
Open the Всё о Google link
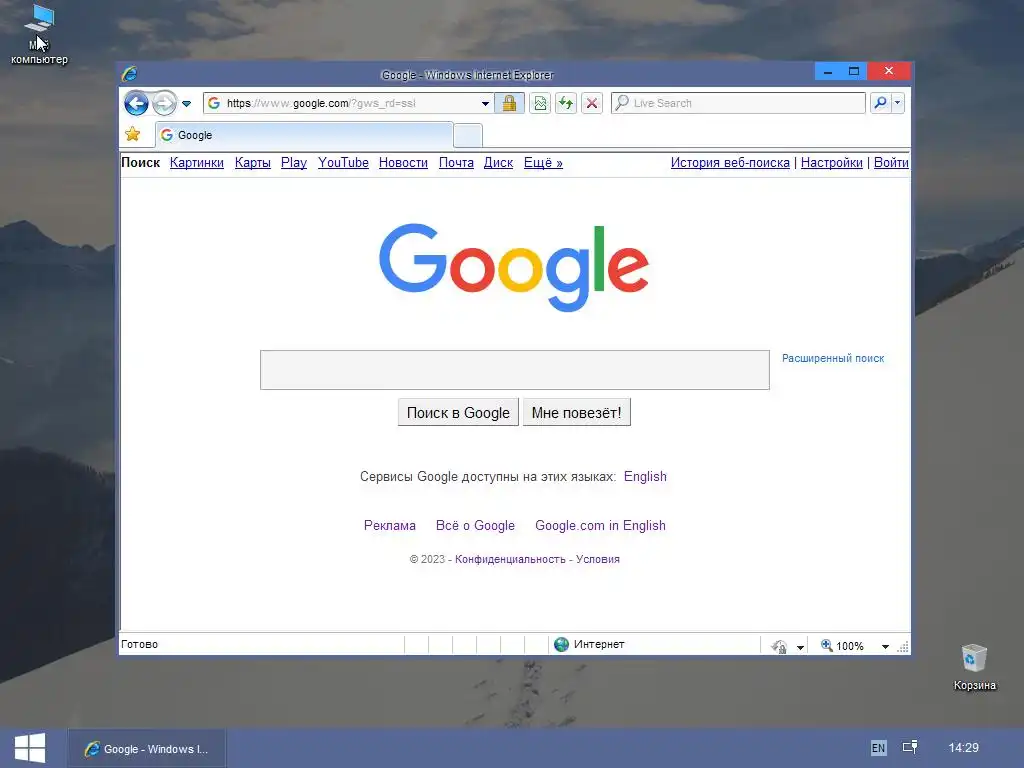point(475,525)
